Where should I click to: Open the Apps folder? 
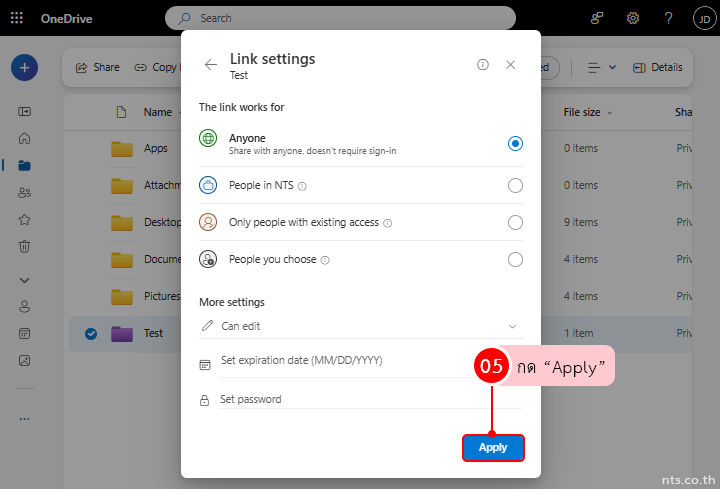pos(156,148)
